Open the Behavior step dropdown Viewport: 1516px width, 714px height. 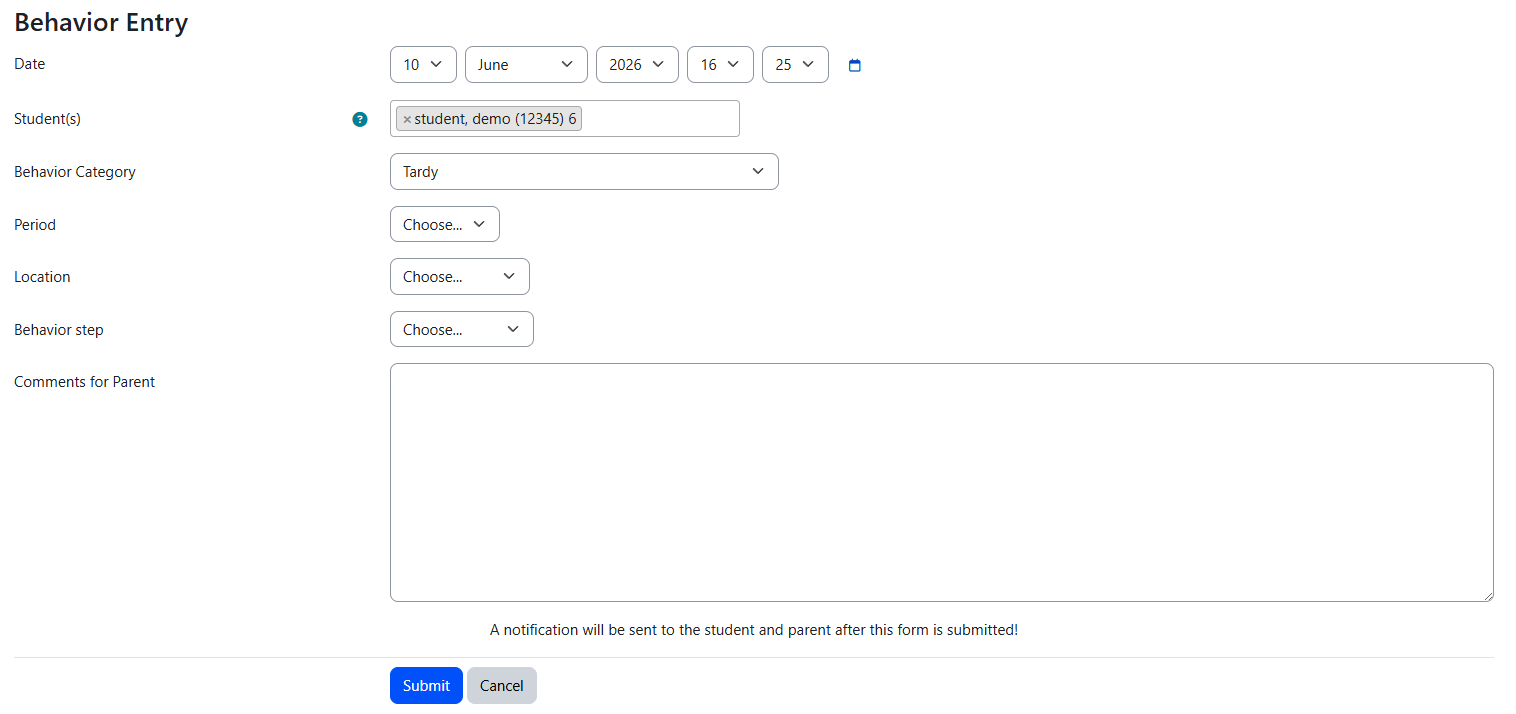462,329
